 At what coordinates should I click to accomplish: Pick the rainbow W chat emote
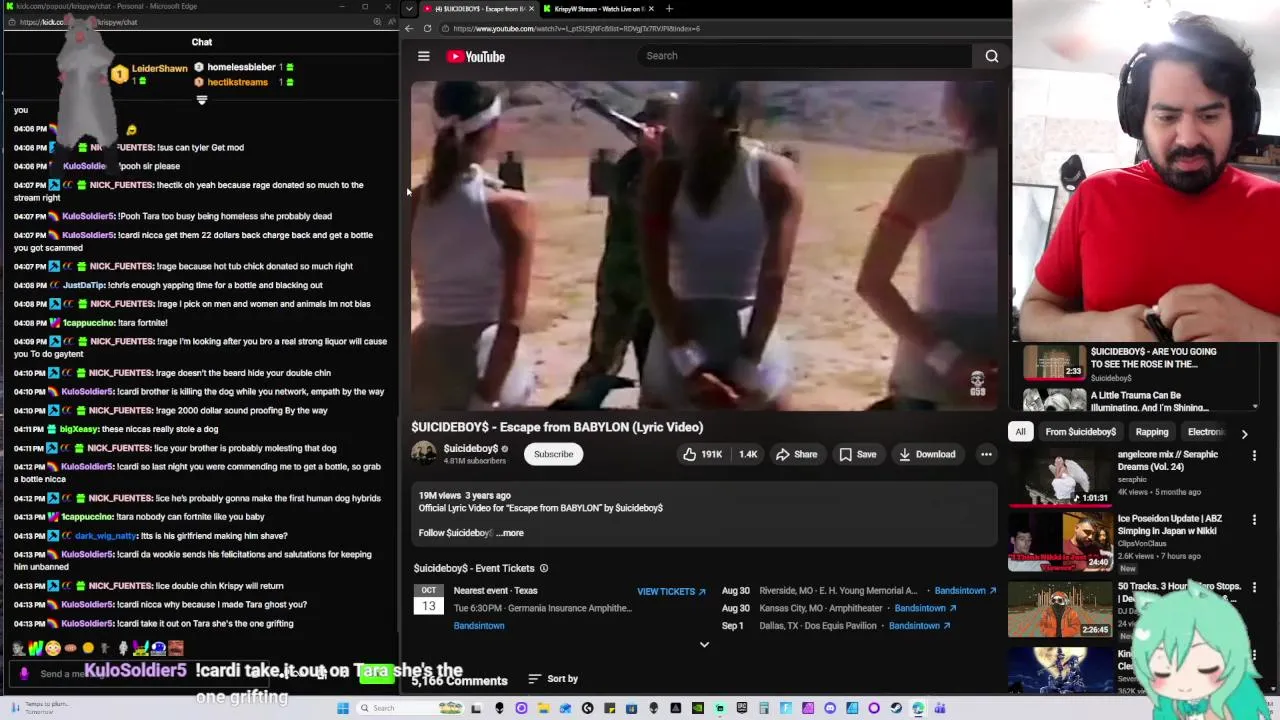pos(35,648)
